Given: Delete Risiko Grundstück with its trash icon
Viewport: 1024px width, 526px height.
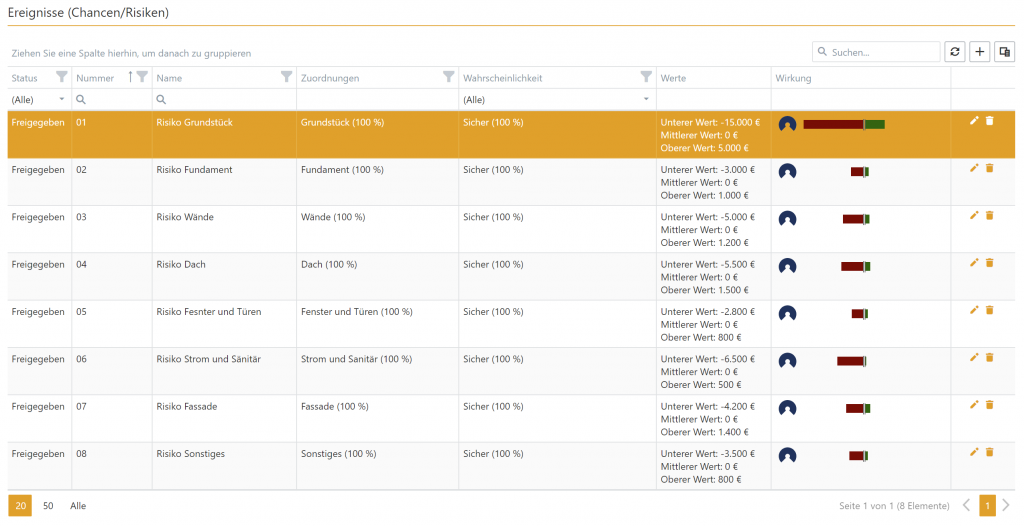Looking at the screenshot, I should pos(989,121).
